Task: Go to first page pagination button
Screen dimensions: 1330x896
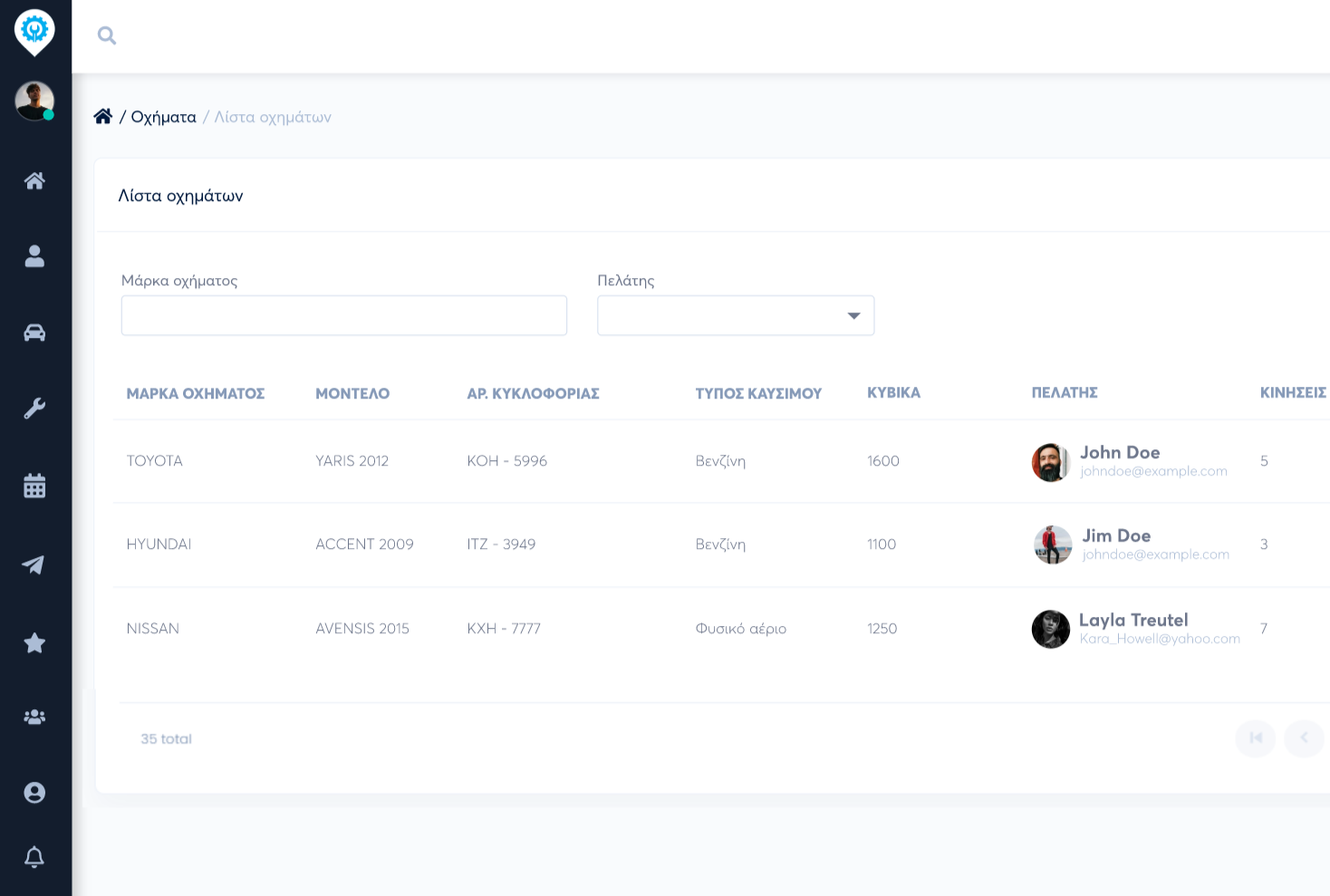Action: (x=1255, y=738)
